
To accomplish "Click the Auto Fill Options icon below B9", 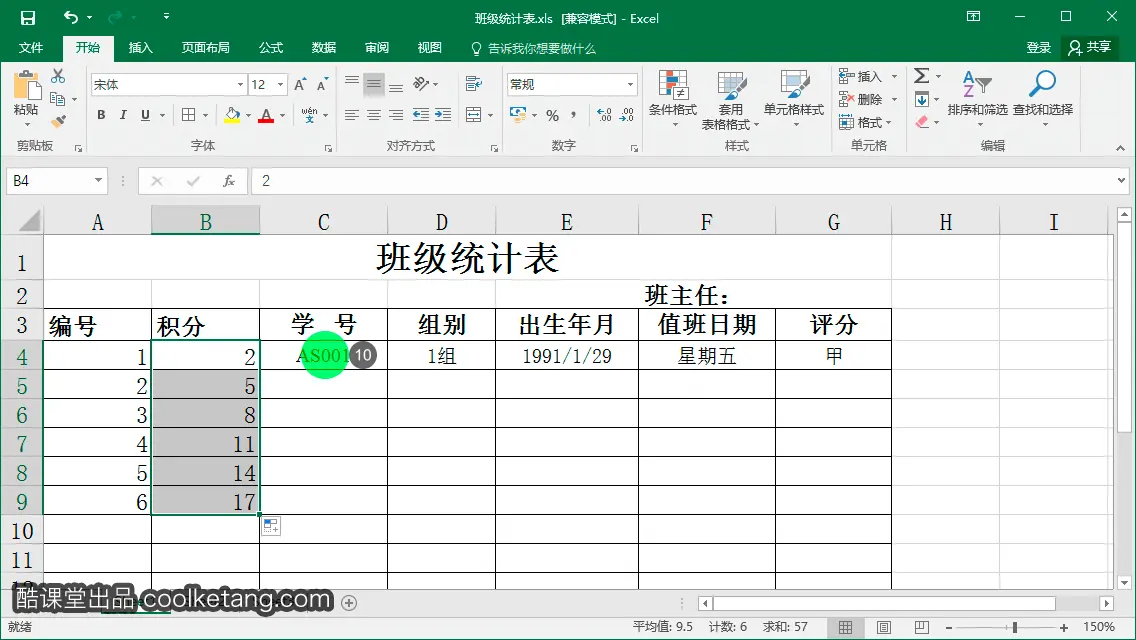I will point(271,526).
